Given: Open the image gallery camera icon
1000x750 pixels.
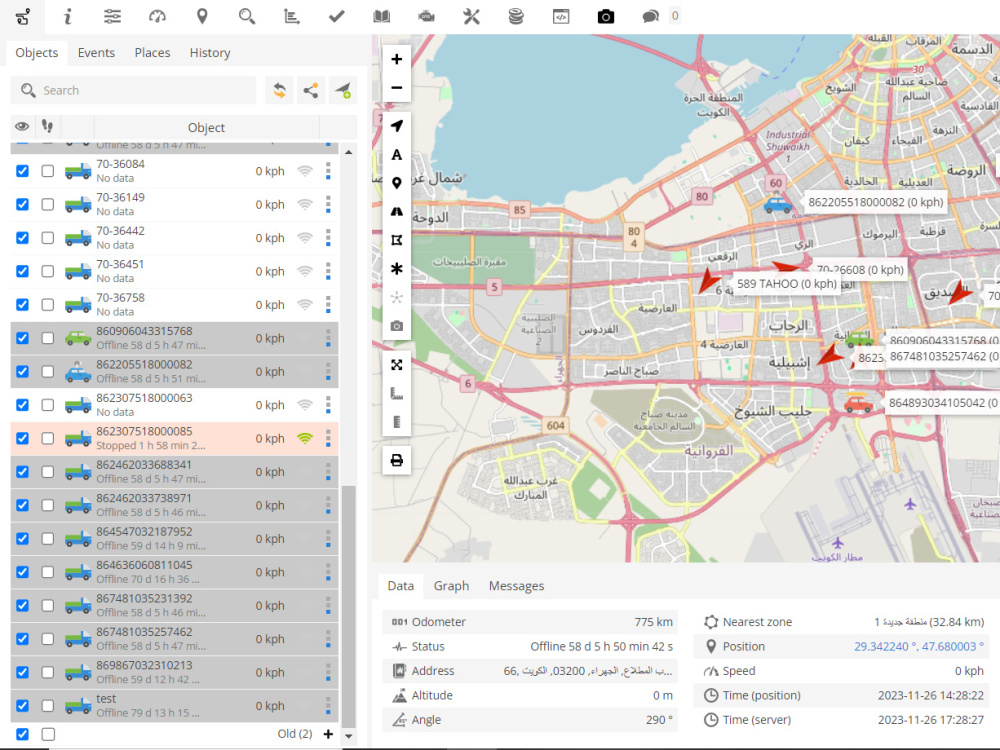Looking at the screenshot, I should pos(606,17).
